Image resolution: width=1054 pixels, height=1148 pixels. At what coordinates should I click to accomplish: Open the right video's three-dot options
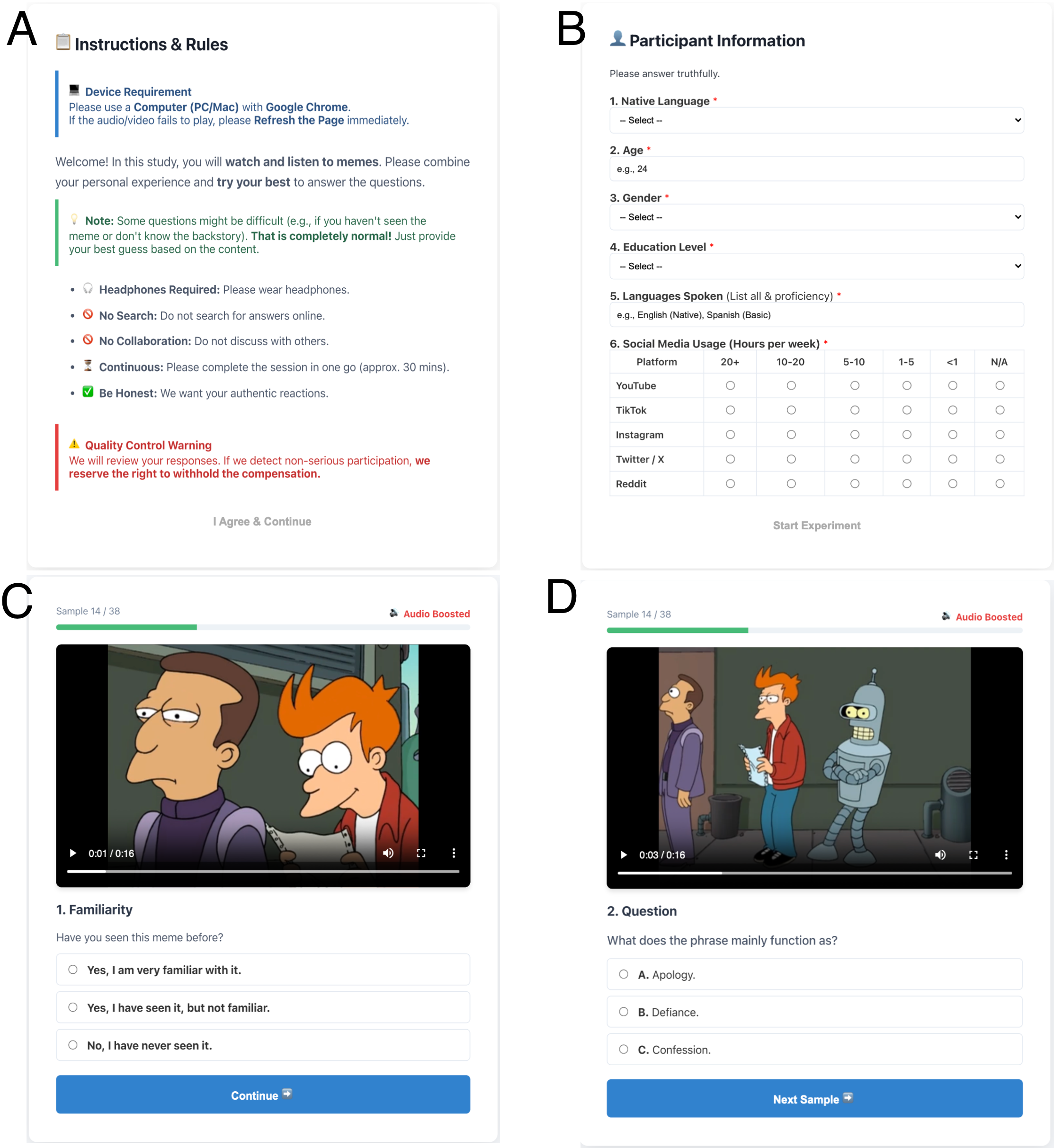[x=1006, y=855]
